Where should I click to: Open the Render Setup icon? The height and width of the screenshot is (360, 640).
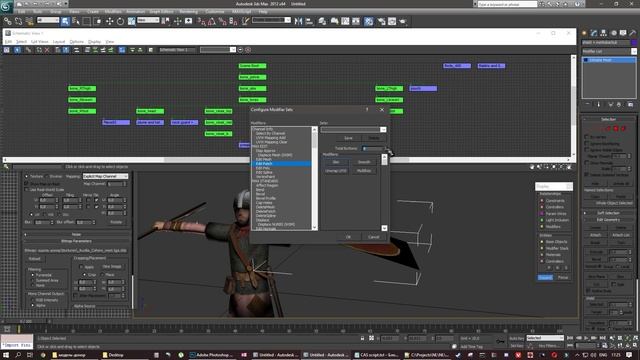coord(381,21)
